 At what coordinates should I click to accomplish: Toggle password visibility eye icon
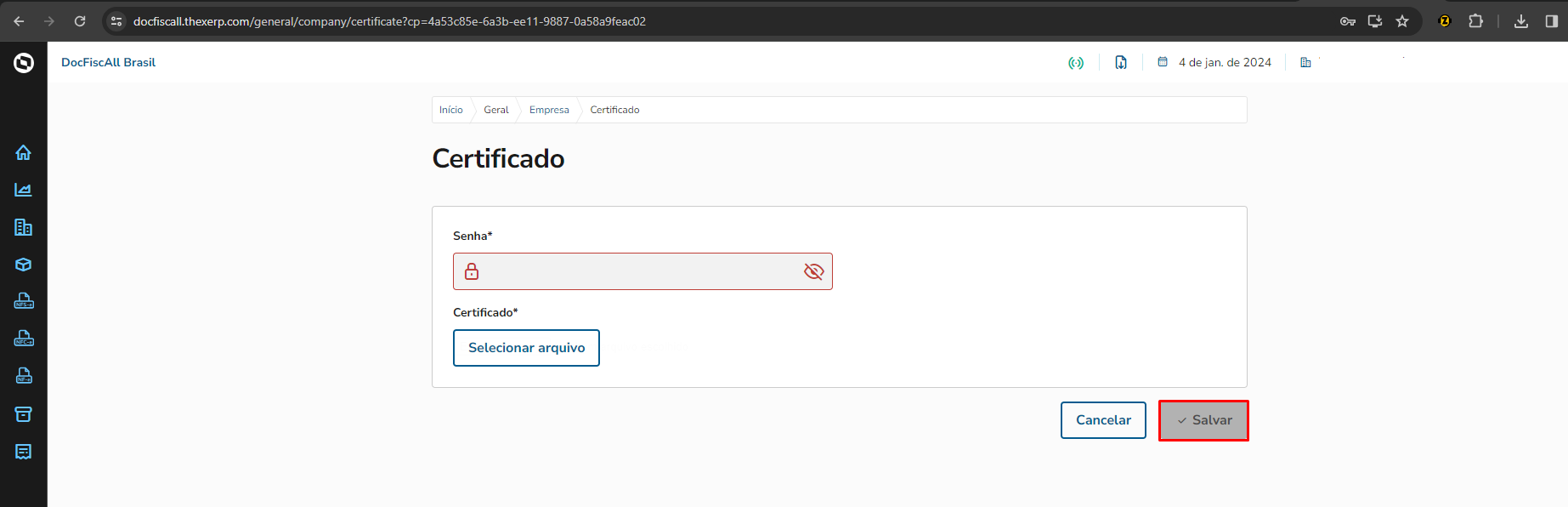[813, 271]
